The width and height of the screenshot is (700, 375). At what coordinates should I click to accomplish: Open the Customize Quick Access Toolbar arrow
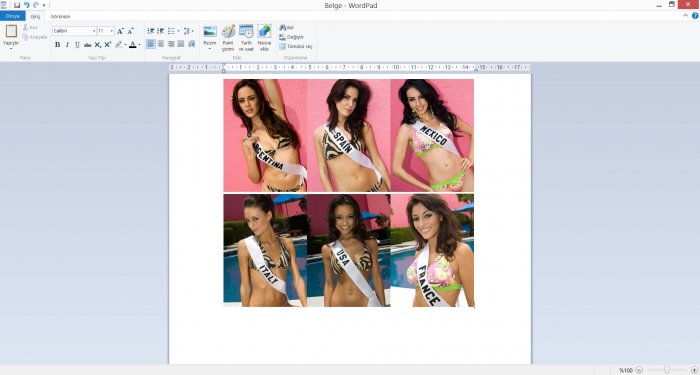pyautogui.click(x=44, y=5)
